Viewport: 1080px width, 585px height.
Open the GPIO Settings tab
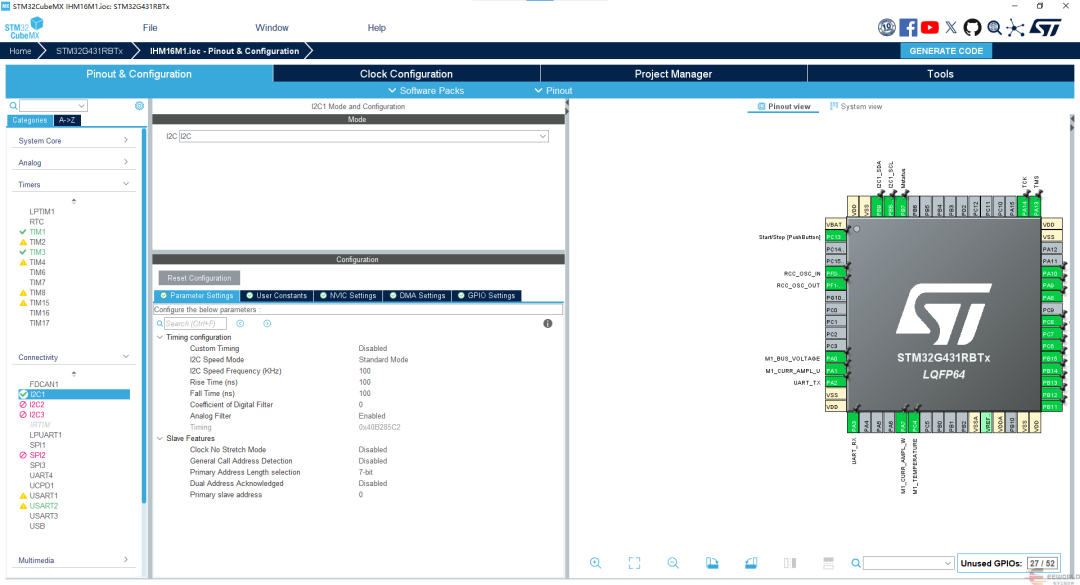coord(486,296)
